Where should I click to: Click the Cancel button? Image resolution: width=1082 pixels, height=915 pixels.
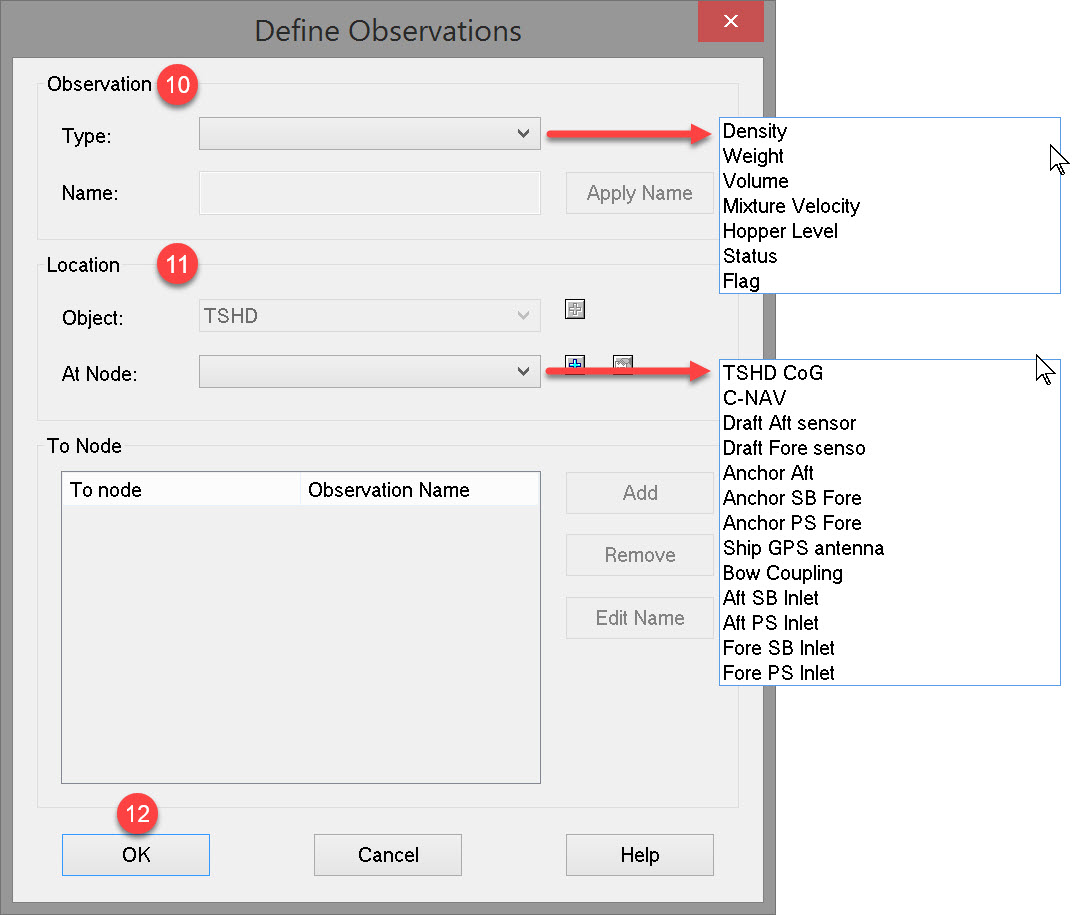tap(388, 855)
